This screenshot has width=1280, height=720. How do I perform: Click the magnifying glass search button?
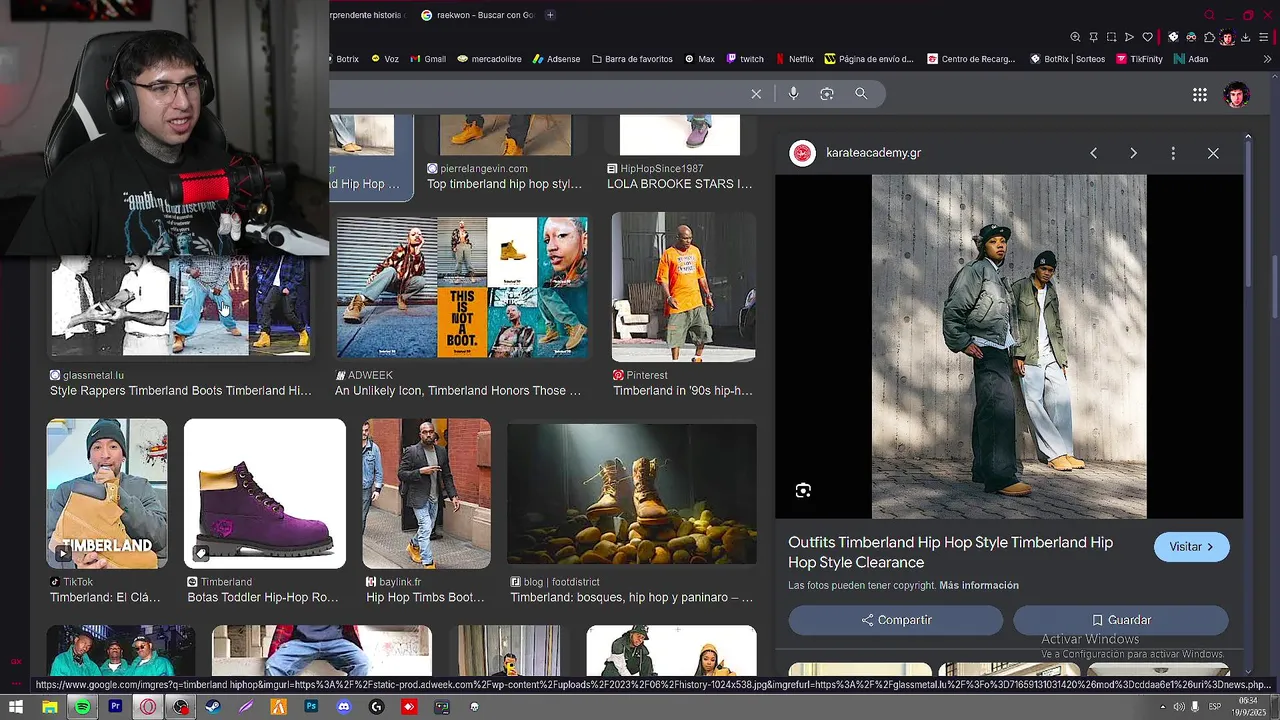coord(861,93)
